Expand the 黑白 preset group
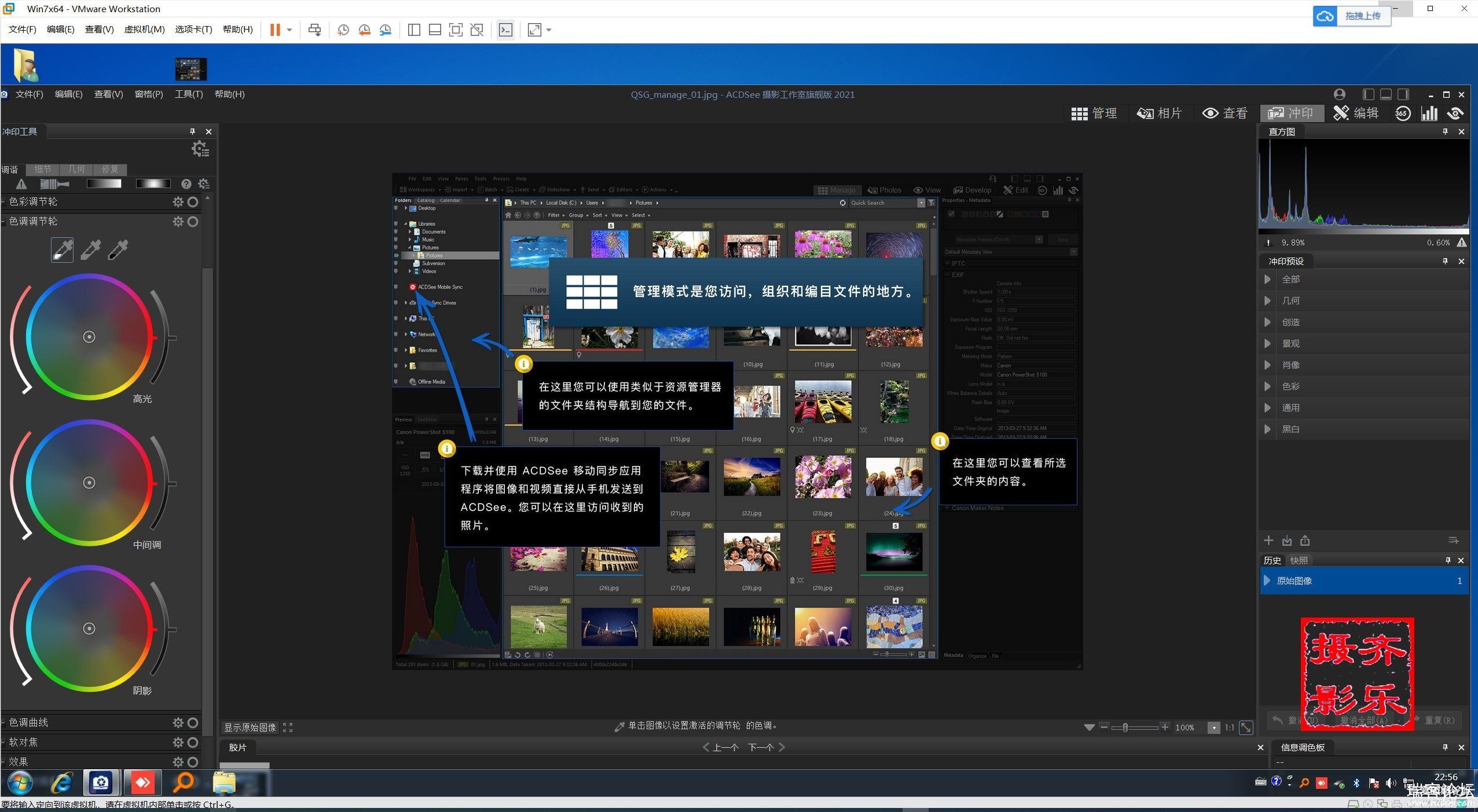 coord(1268,429)
